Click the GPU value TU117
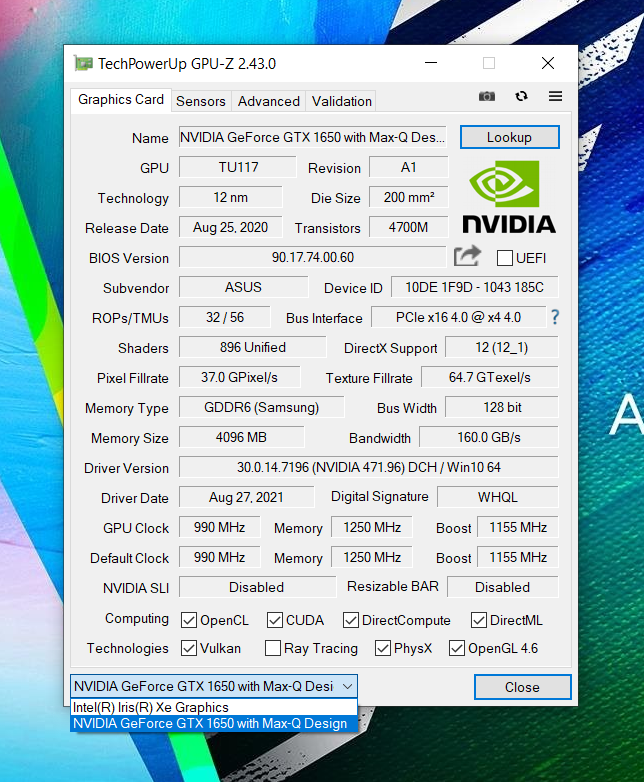Viewport: 644px width, 782px height. [238, 167]
